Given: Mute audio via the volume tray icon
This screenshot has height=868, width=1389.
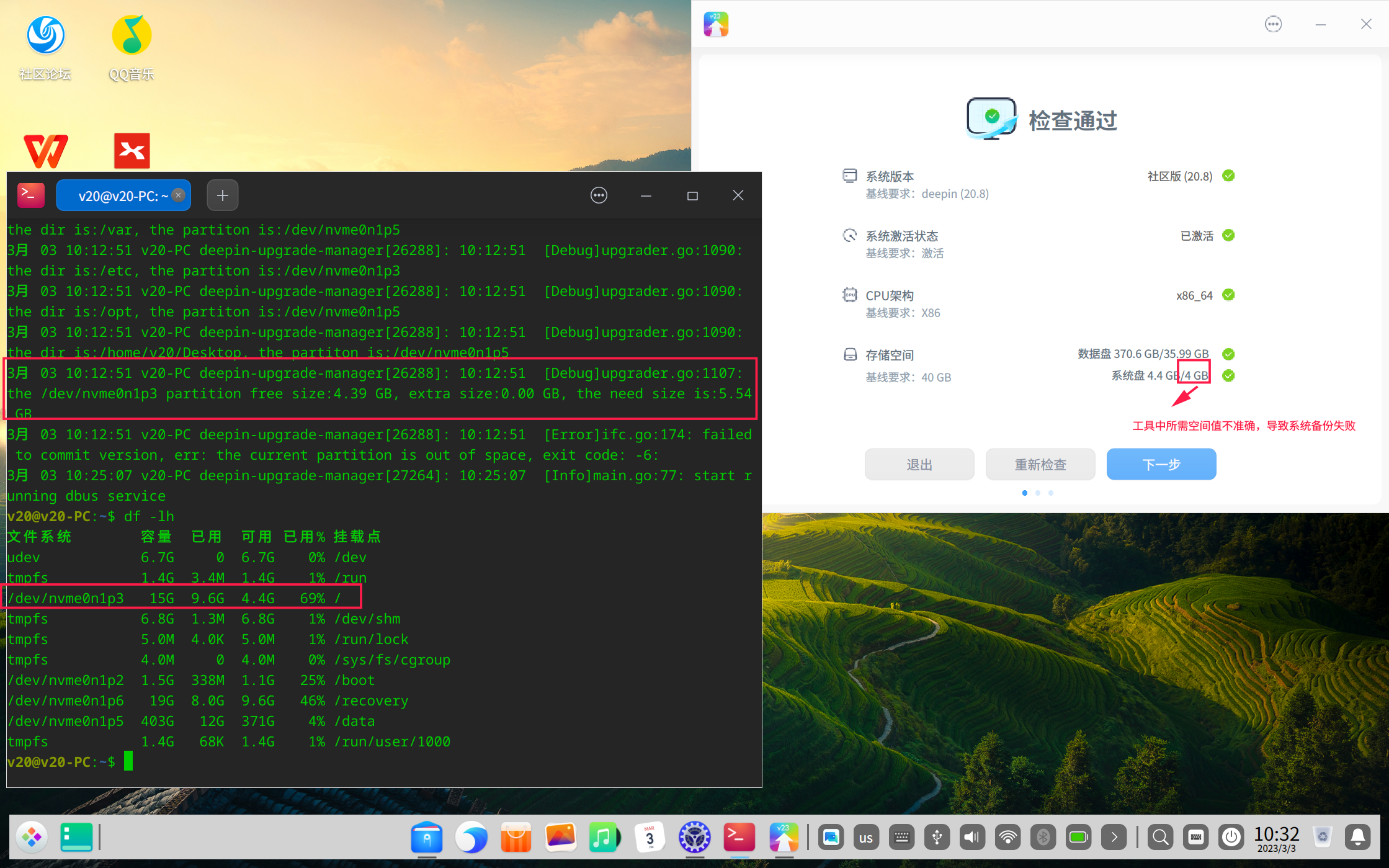Looking at the screenshot, I should (x=971, y=837).
